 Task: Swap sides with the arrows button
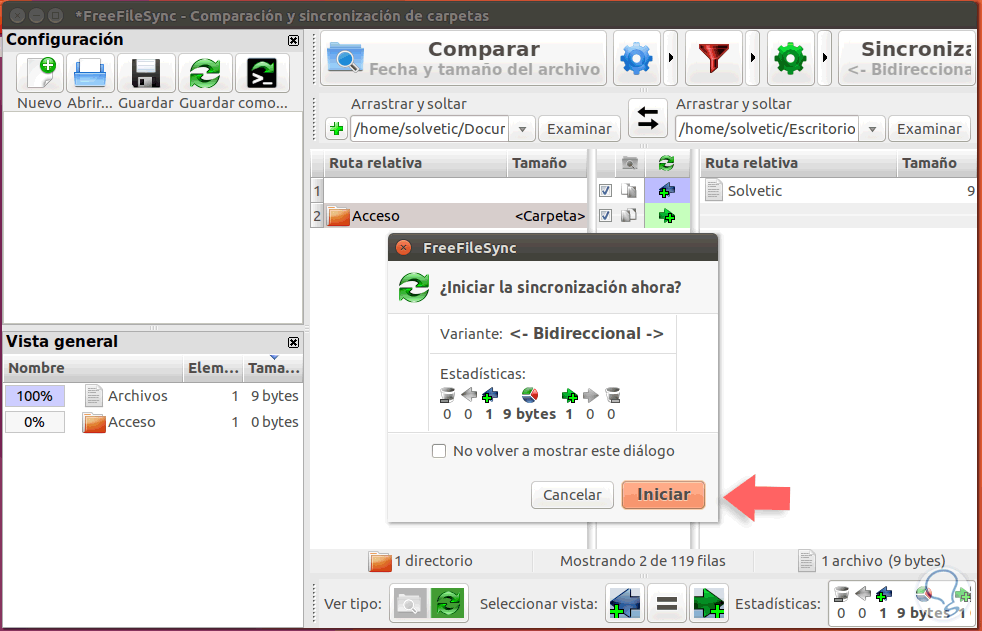648,118
